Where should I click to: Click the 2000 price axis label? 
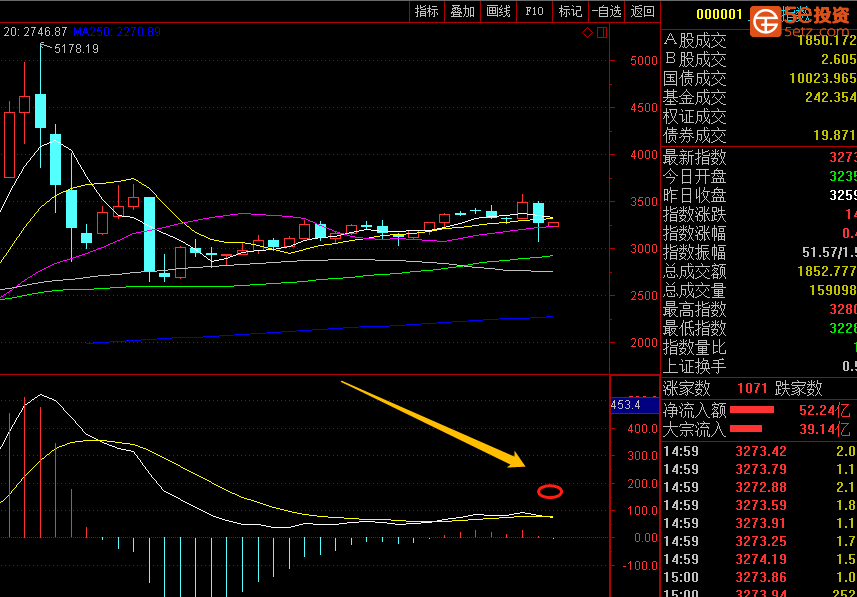[x=644, y=343]
